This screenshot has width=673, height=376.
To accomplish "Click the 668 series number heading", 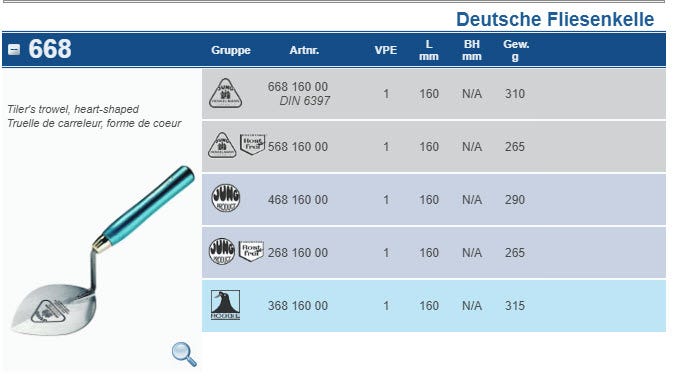I will [x=50, y=49].
